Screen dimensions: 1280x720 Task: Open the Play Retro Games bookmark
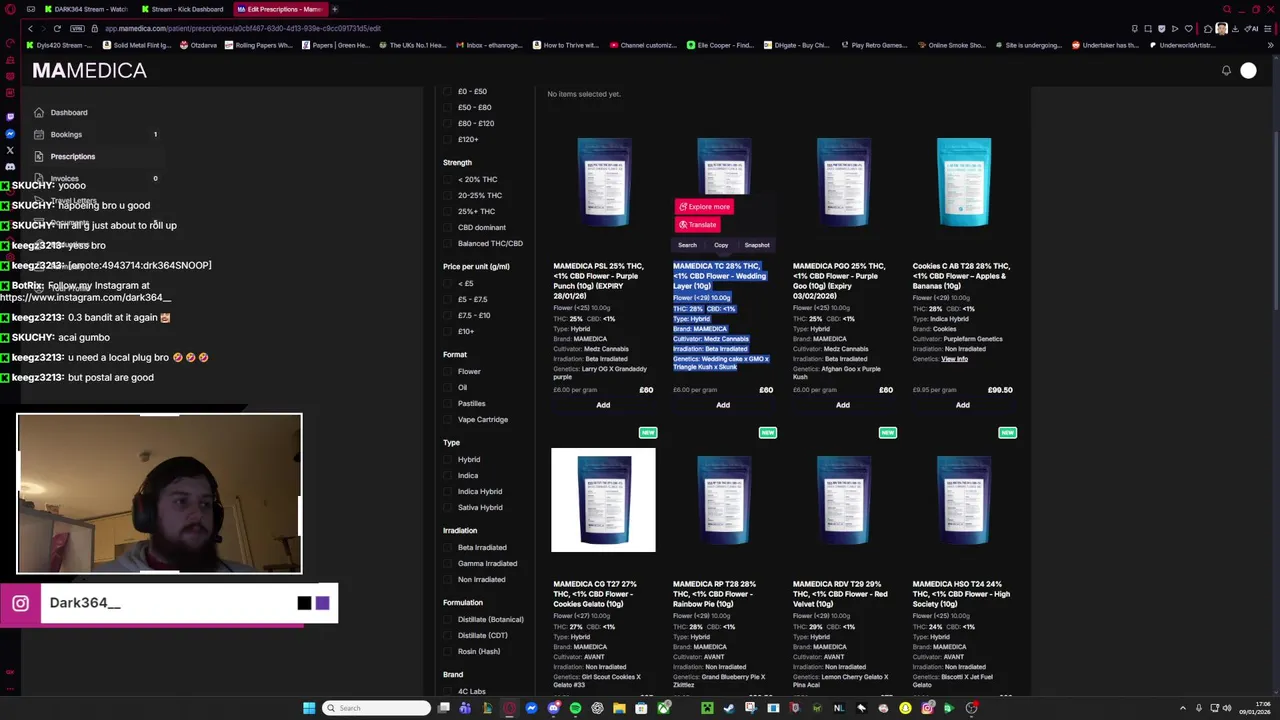click(874, 45)
